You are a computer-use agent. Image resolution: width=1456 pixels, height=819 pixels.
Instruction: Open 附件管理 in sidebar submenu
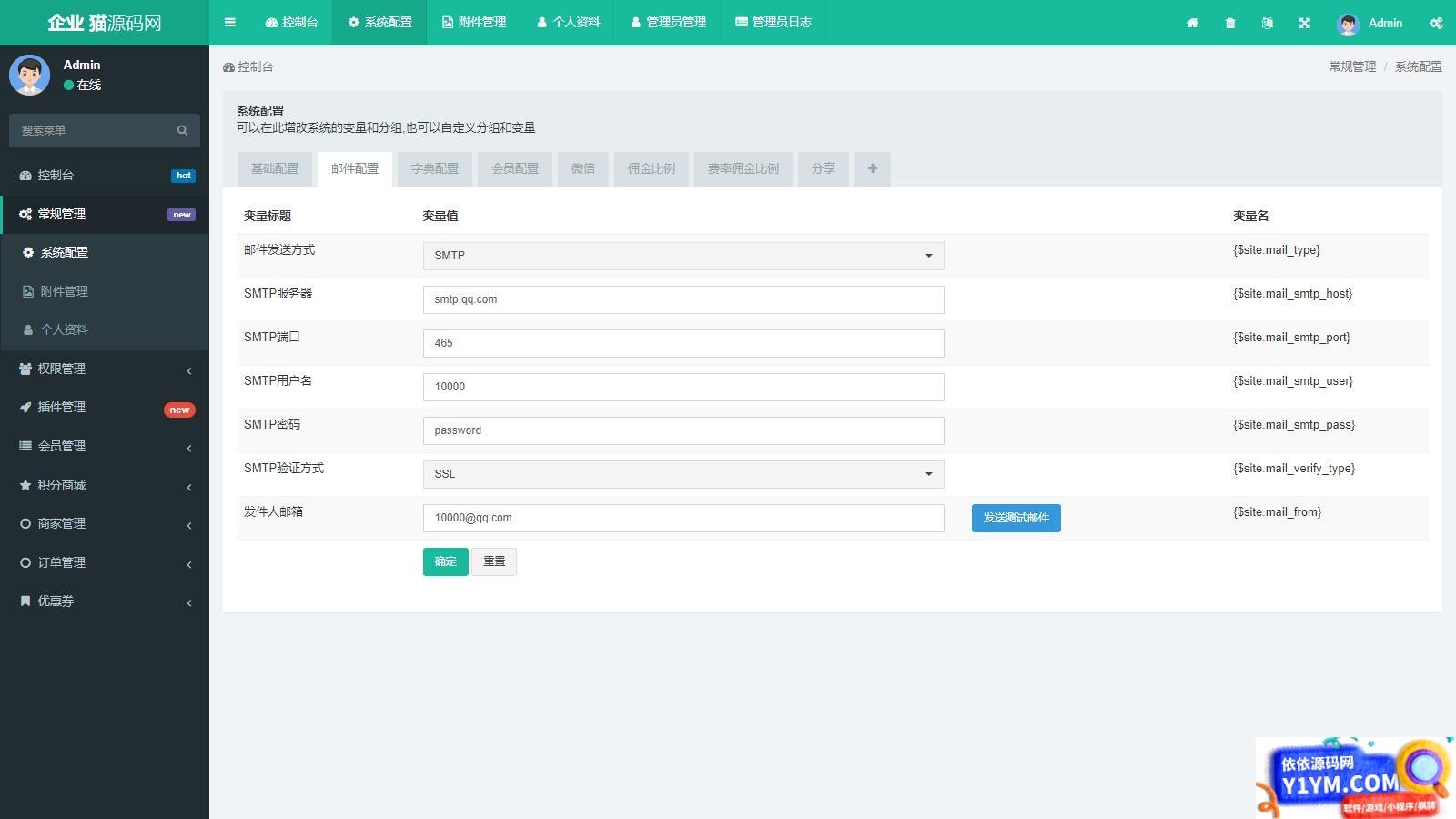(105, 291)
